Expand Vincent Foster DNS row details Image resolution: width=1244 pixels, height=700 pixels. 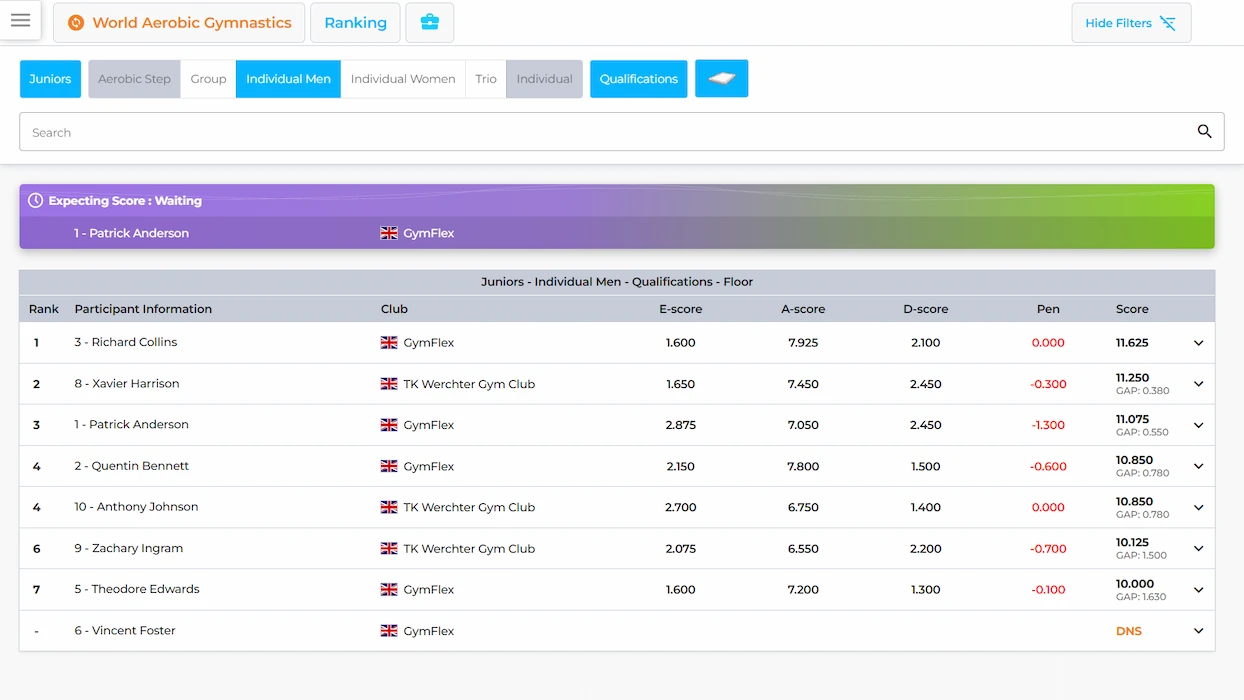click(x=1198, y=631)
